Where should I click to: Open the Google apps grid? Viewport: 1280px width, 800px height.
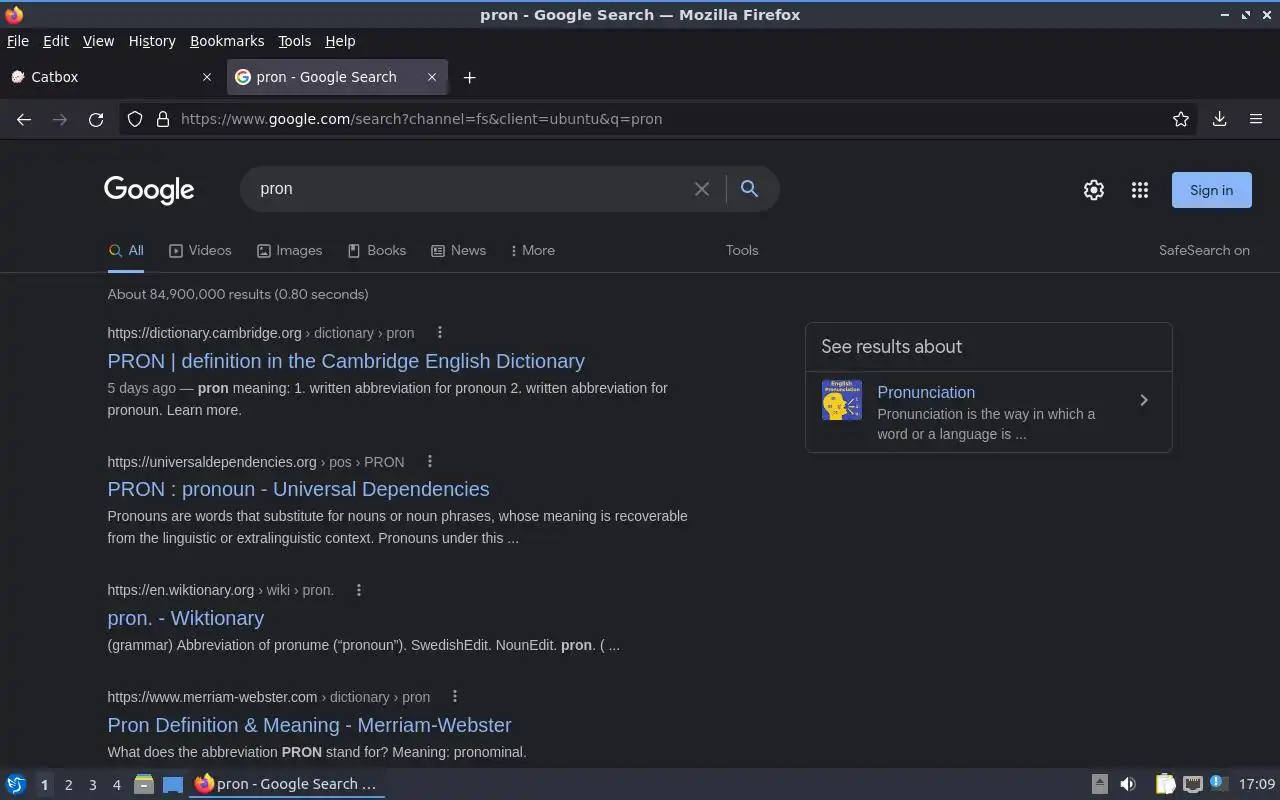click(x=1140, y=190)
